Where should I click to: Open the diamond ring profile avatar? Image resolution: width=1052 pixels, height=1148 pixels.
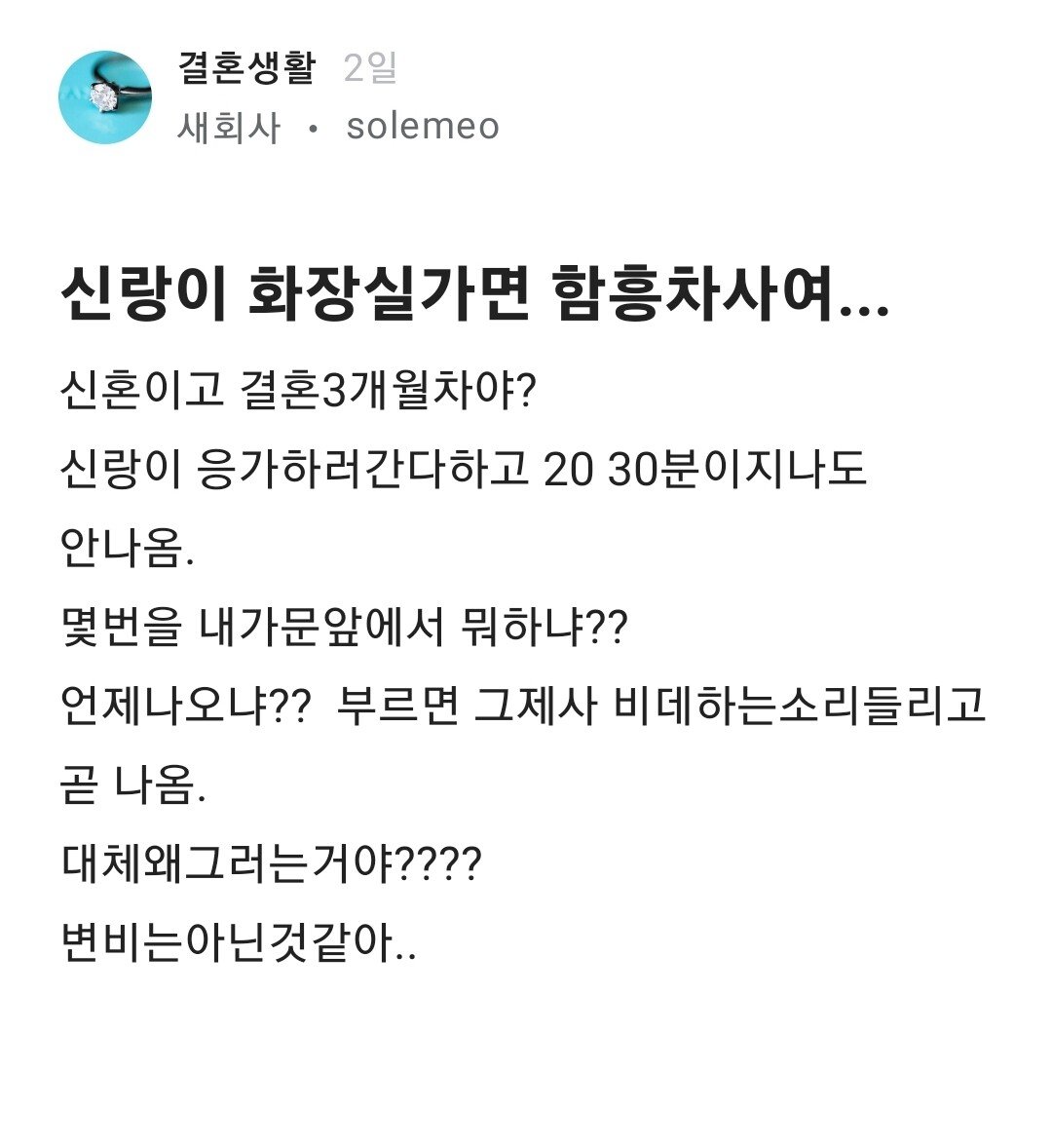pos(105,97)
